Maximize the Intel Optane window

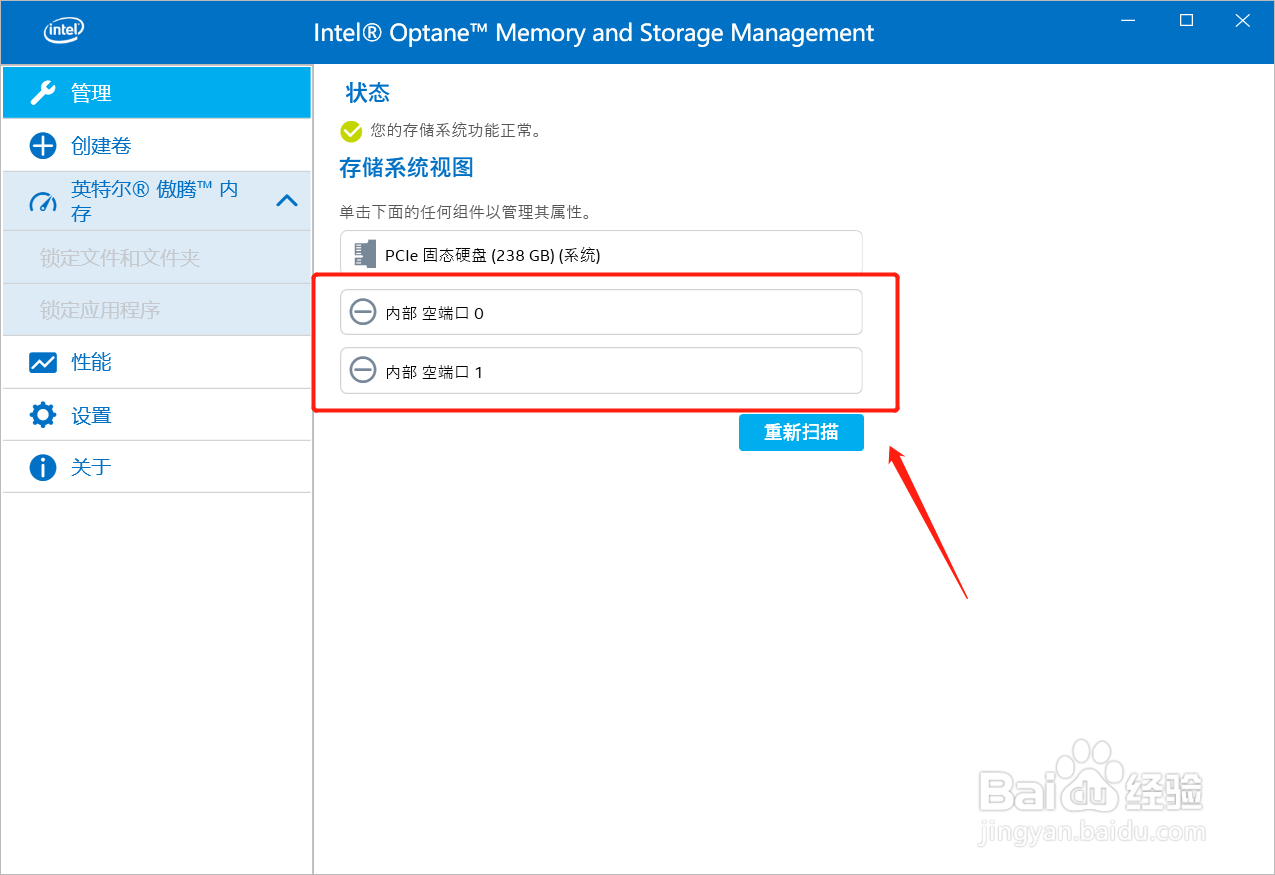[x=1187, y=20]
